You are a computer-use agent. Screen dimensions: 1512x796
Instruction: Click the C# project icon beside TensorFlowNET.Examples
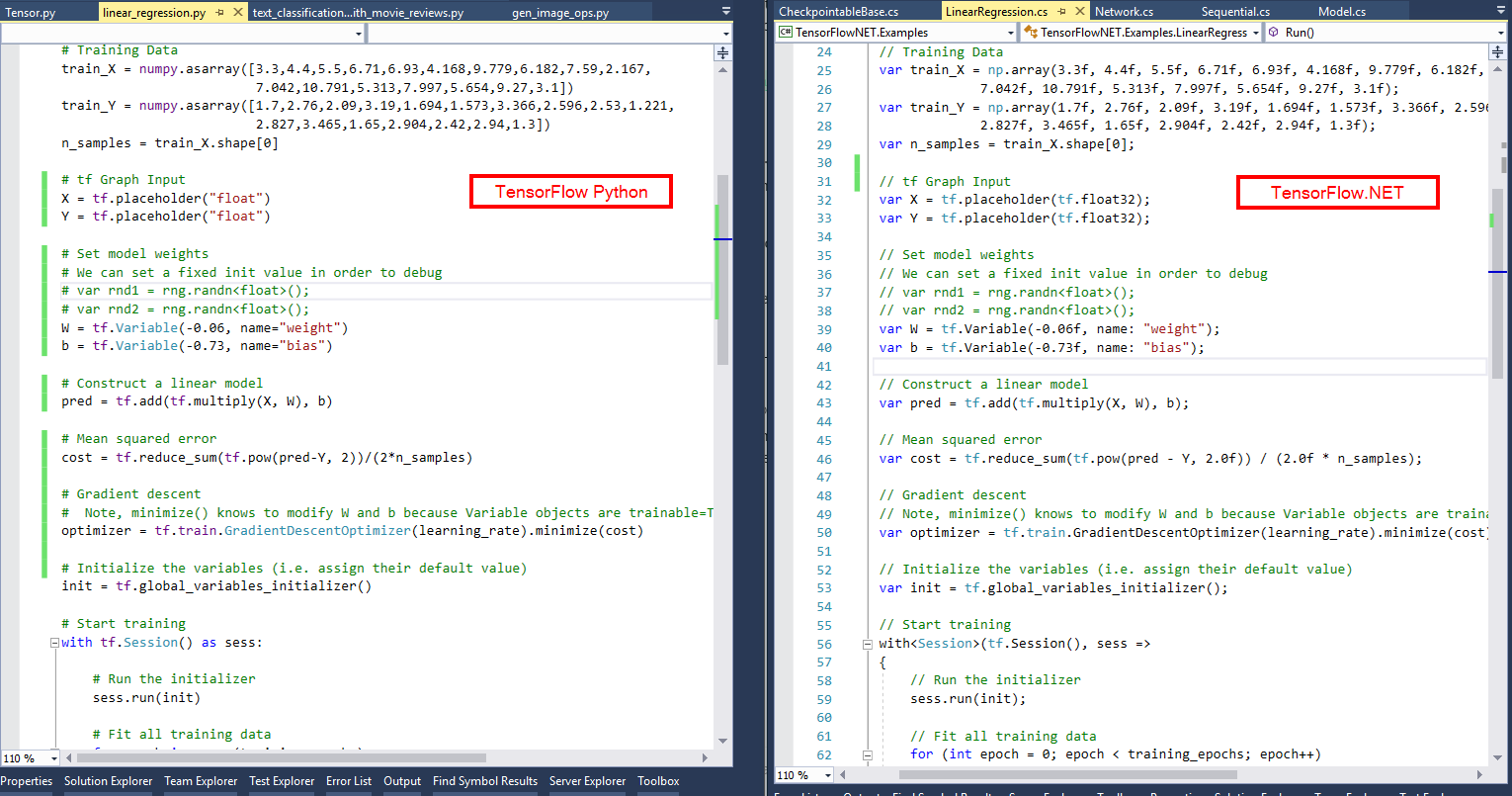[x=785, y=33]
